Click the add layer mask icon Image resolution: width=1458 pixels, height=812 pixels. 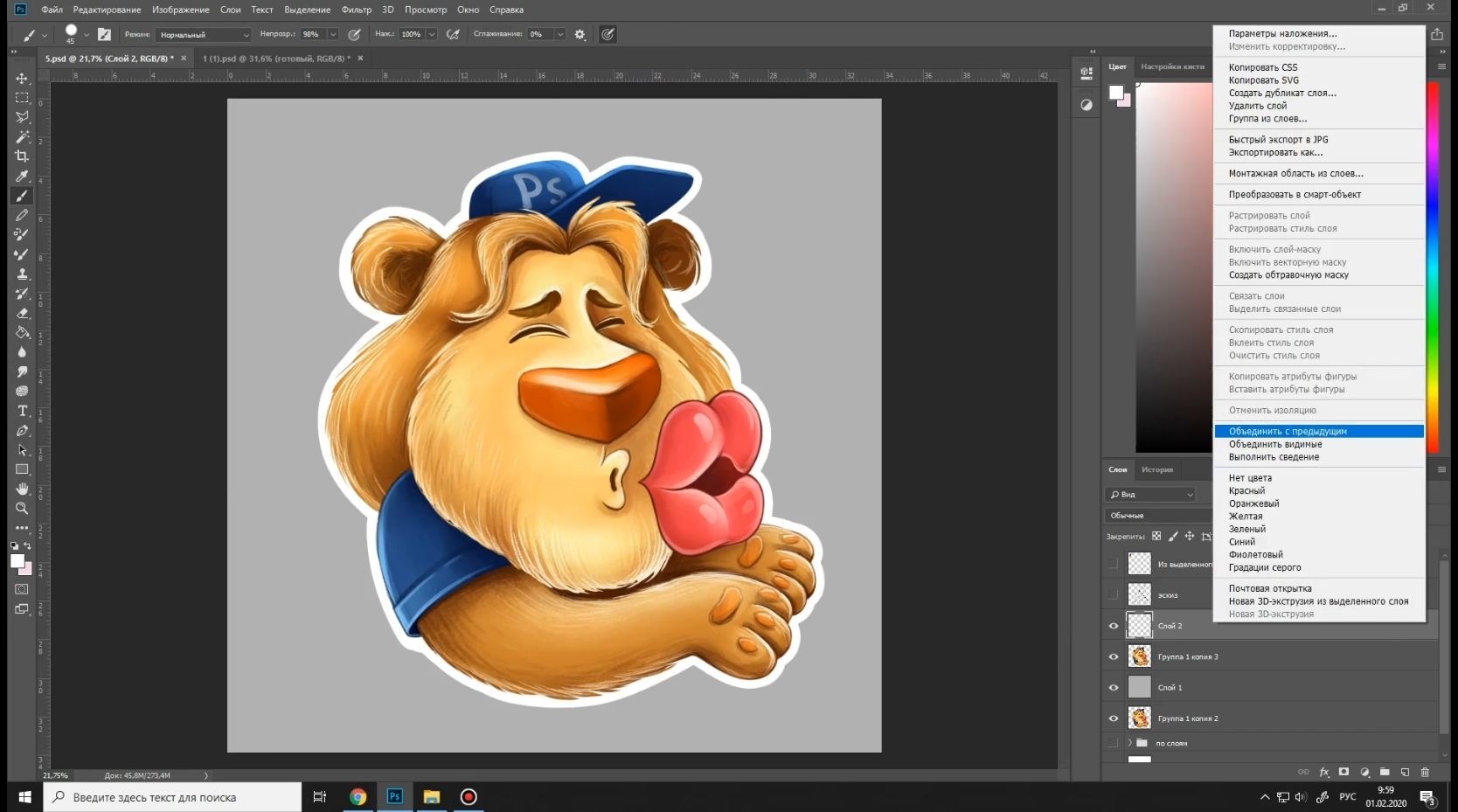(x=1343, y=772)
